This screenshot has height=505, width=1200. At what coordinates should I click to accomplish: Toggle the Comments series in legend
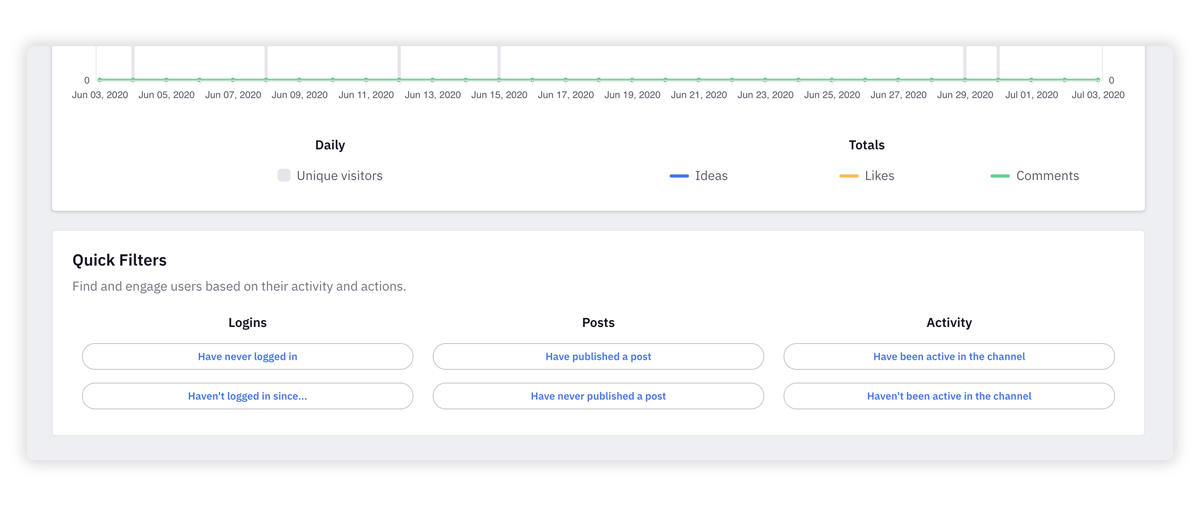click(x=1035, y=175)
